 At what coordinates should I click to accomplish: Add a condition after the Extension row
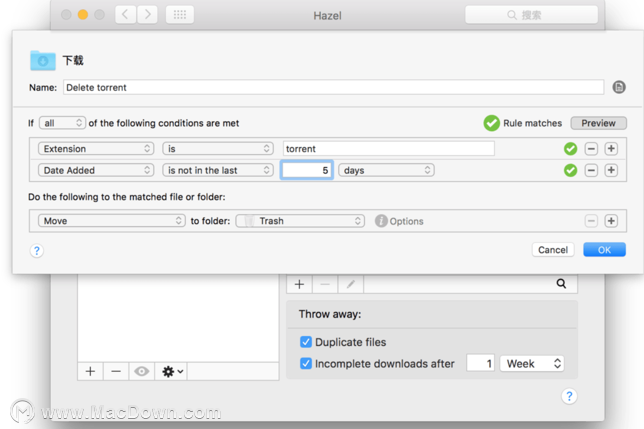coord(611,149)
